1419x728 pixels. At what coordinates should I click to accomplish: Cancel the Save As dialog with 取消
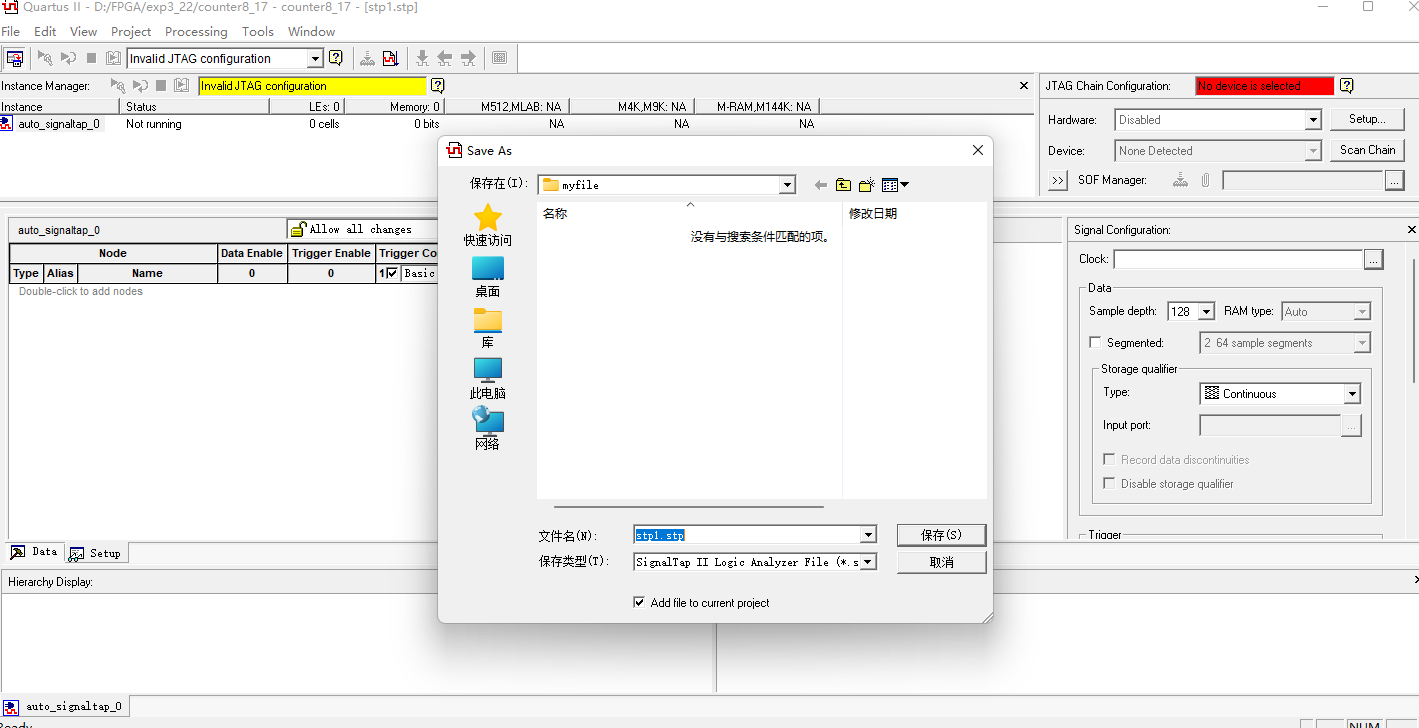click(940, 561)
